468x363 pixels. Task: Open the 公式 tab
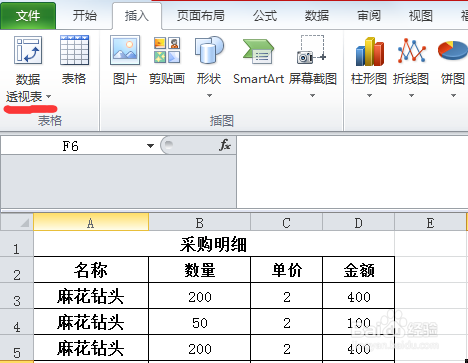coord(265,15)
